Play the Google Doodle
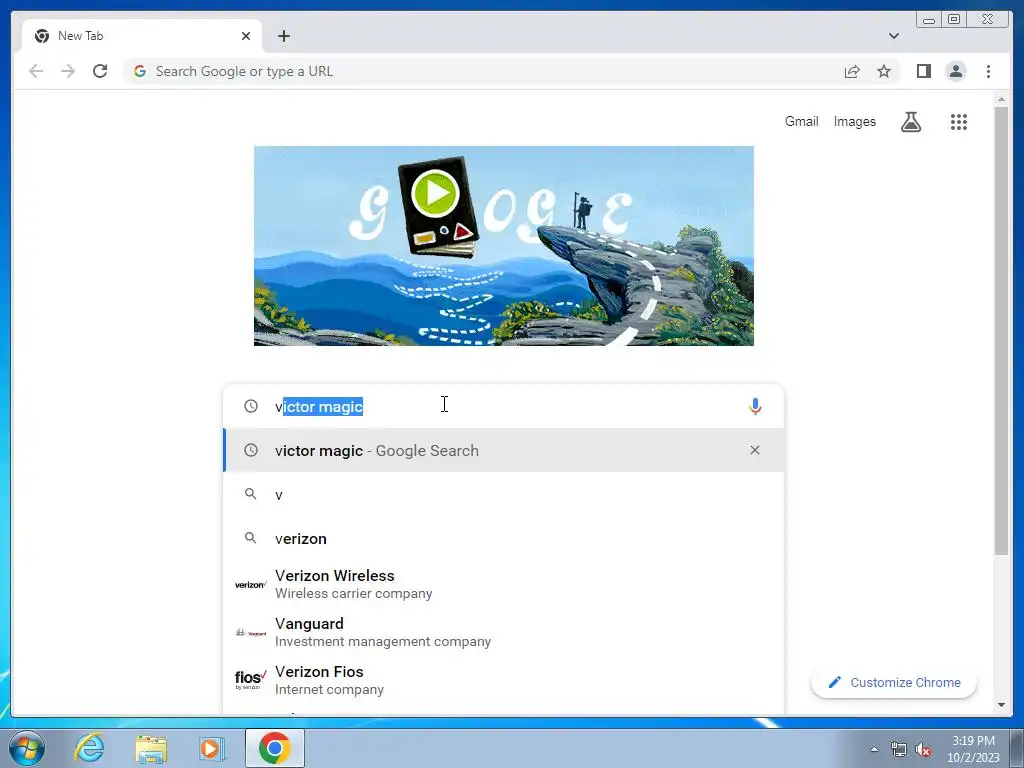The image size is (1024, 768). coord(436,194)
